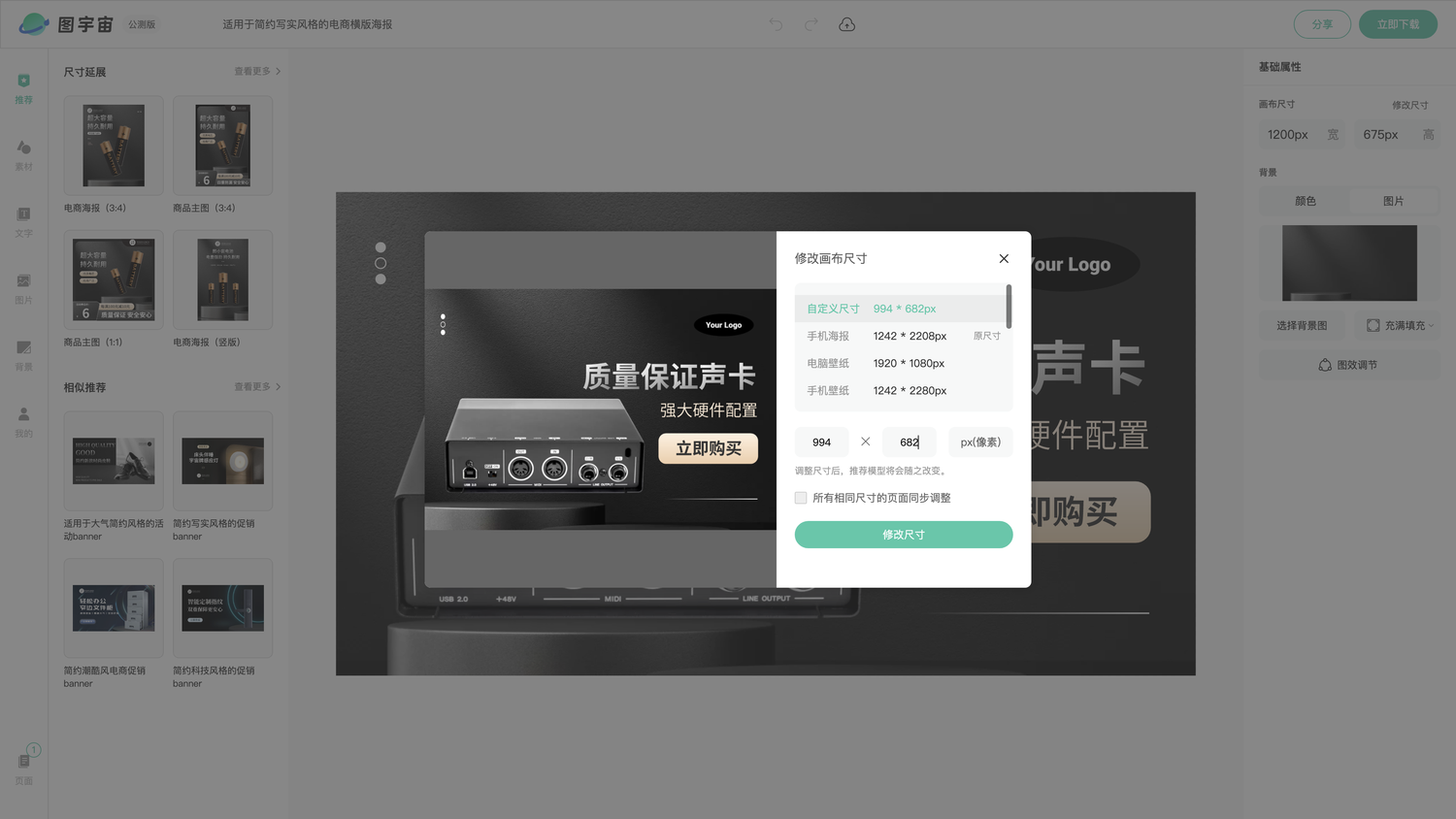Image resolution: width=1456 pixels, height=819 pixels.
Task: Open the 适用于大气简约风格的活动banner template
Action: point(114,461)
